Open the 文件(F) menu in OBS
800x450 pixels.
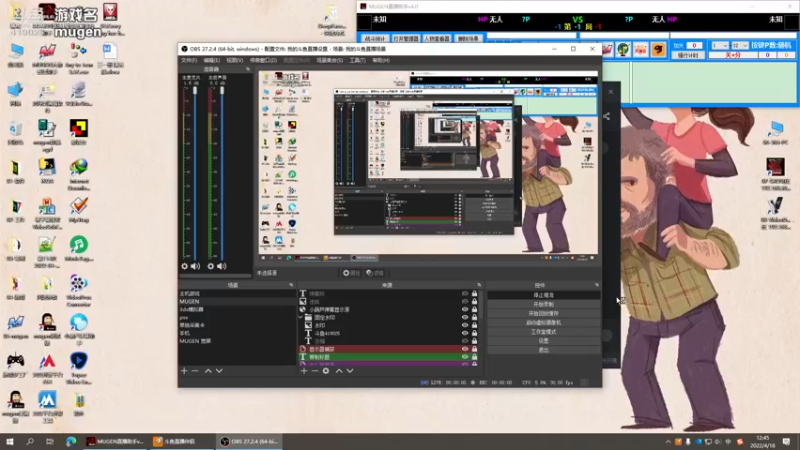(x=189, y=60)
